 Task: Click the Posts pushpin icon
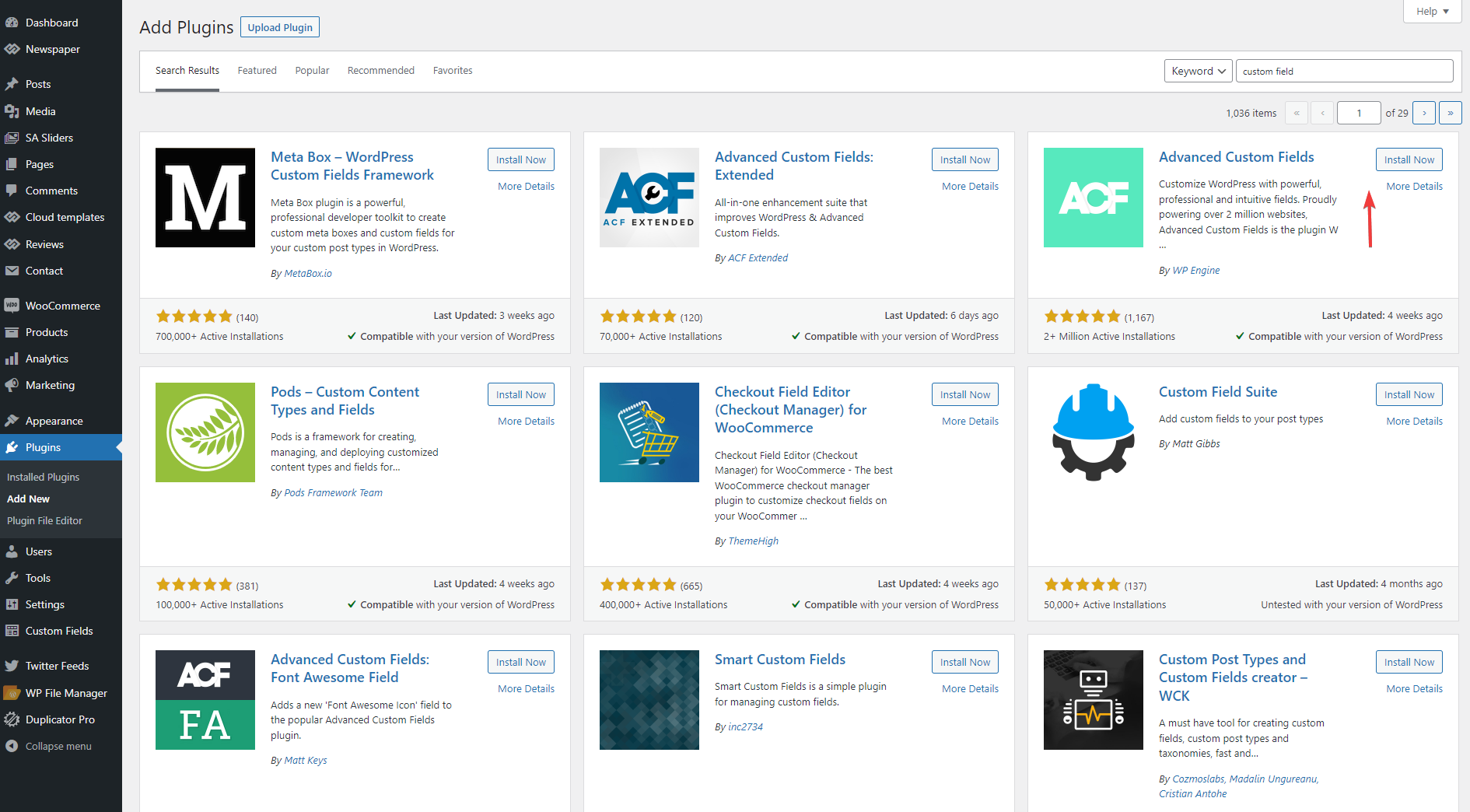[x=12, y=84]
